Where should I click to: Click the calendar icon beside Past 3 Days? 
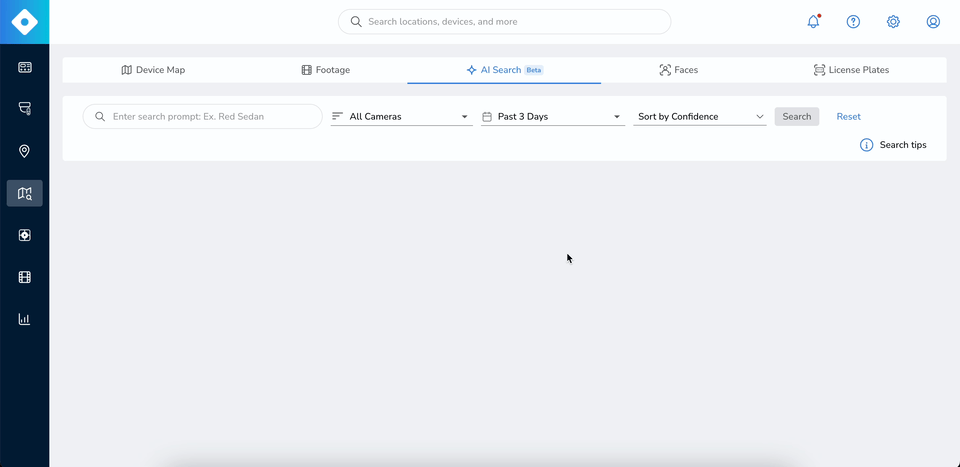coord(487,116)
